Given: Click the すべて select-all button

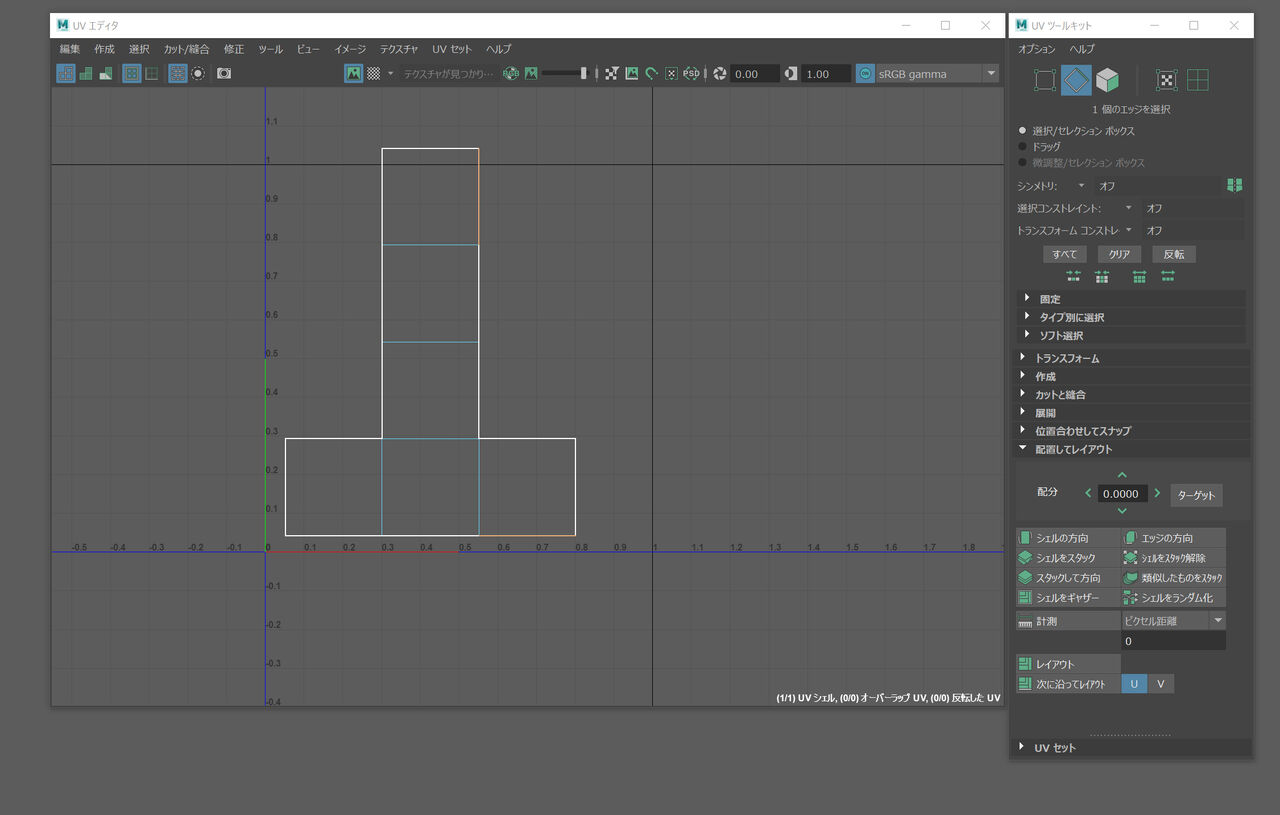Looking at the screenshot, I should [x=1064, y=254].
